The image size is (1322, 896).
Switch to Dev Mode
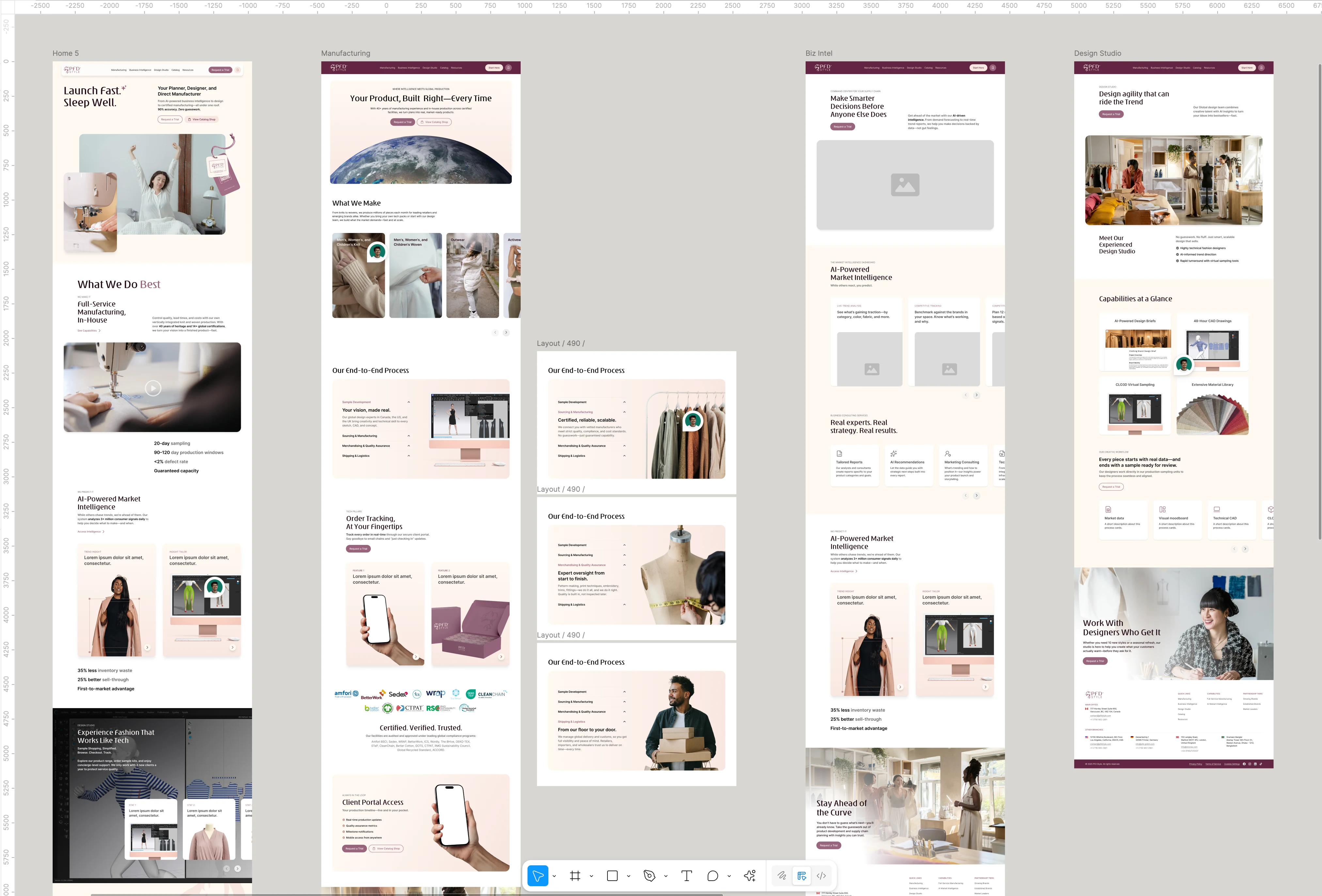tap(821, 875)
